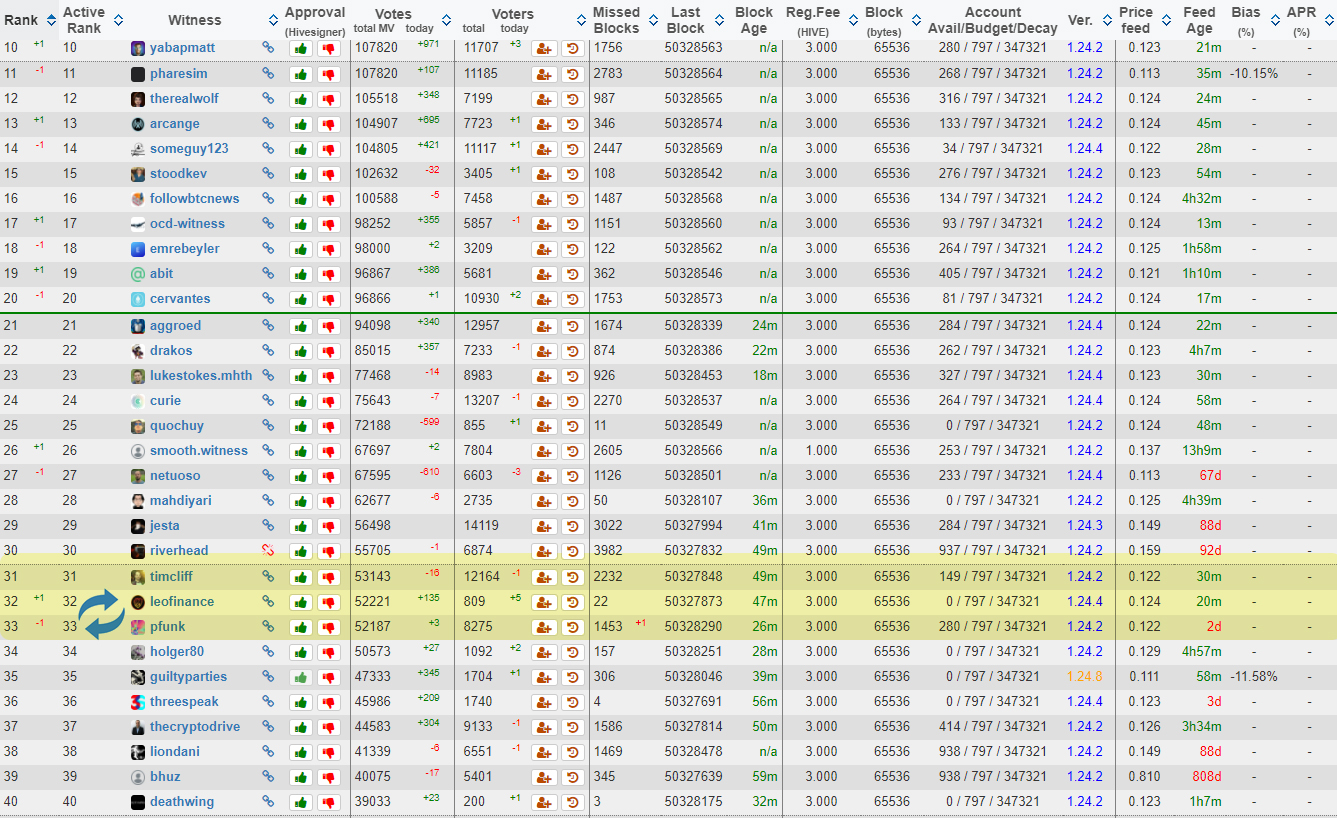Open the voter history icon for abit

(x=573, y=274)
